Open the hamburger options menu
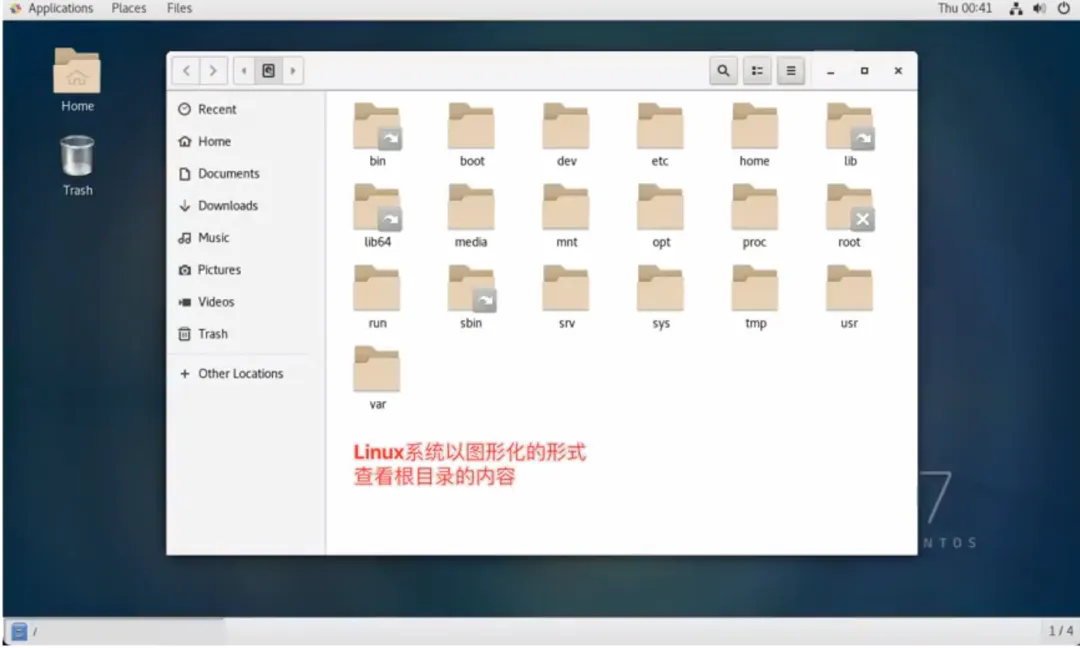 click(x=791, y=70)
